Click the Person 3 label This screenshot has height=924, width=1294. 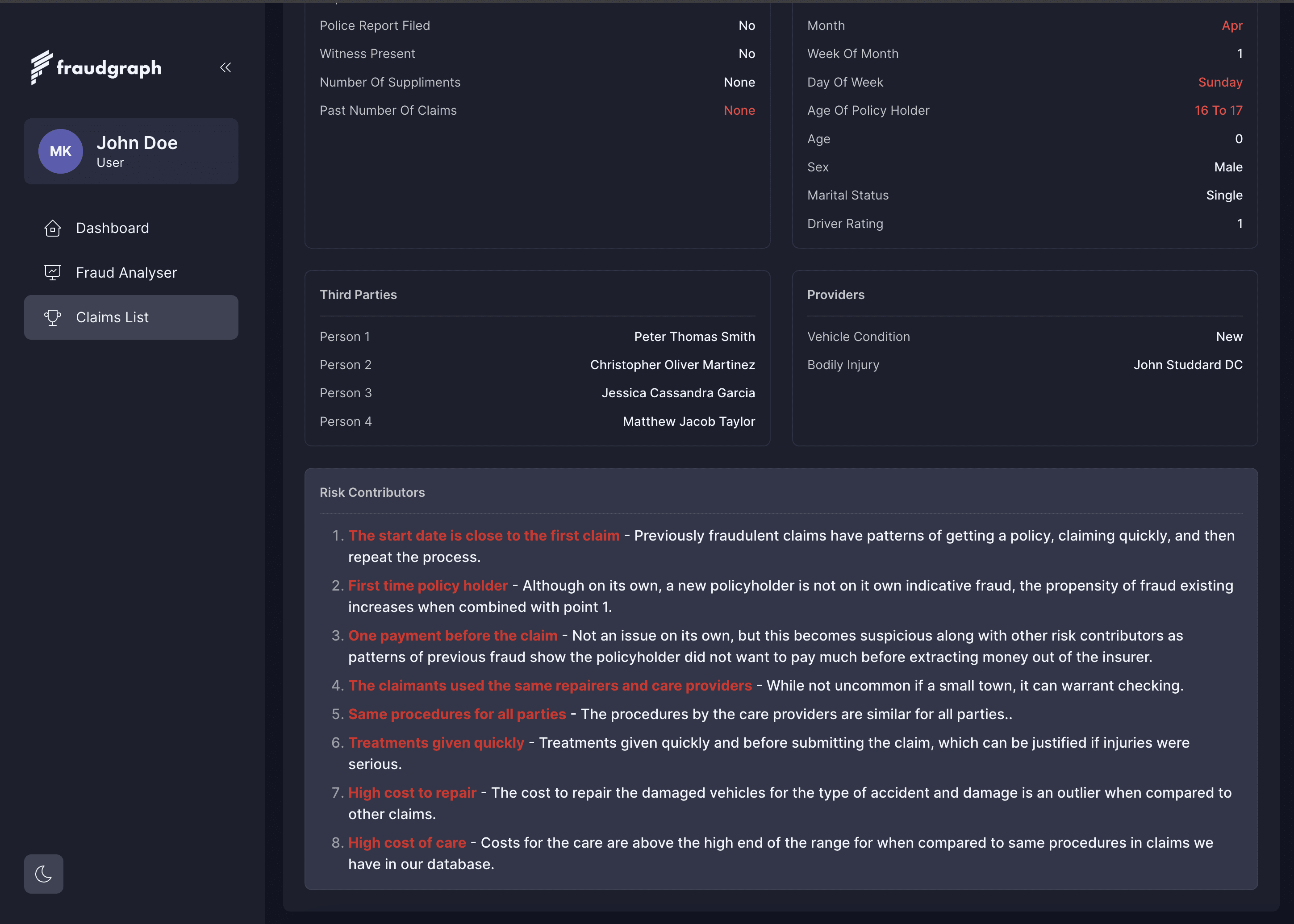(346, 393)
